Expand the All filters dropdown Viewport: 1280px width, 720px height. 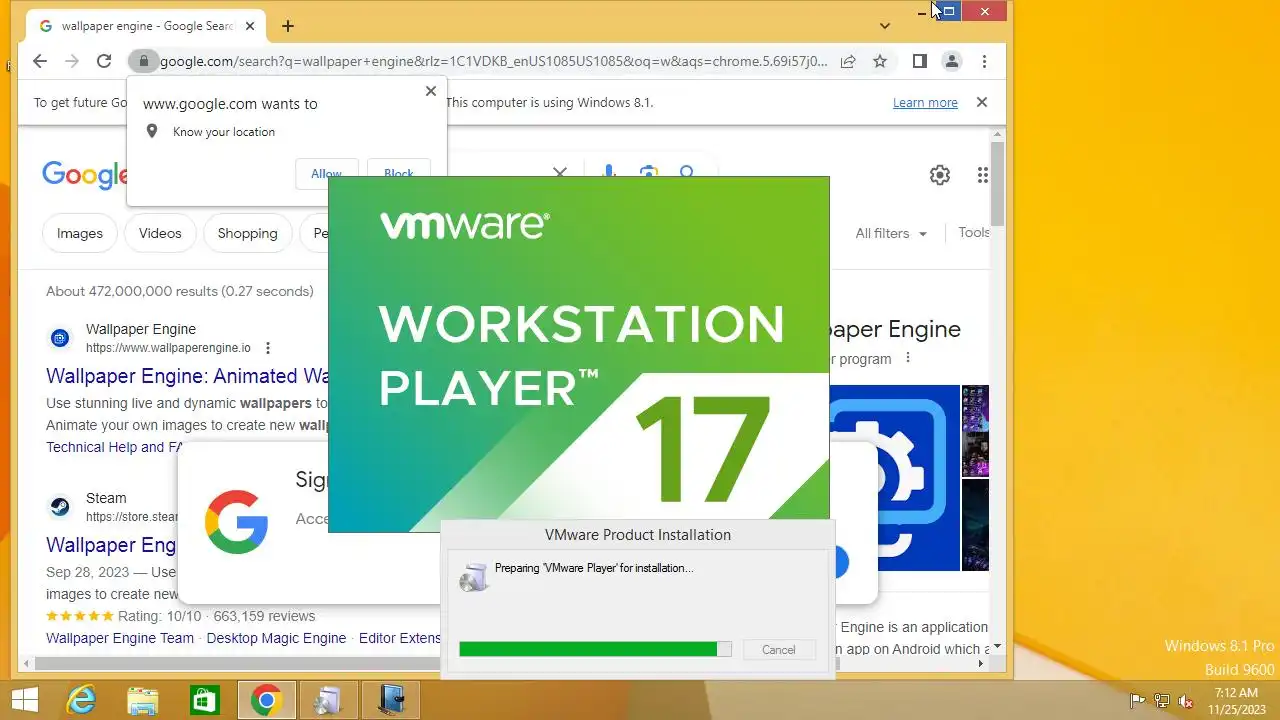coord(891,233)
